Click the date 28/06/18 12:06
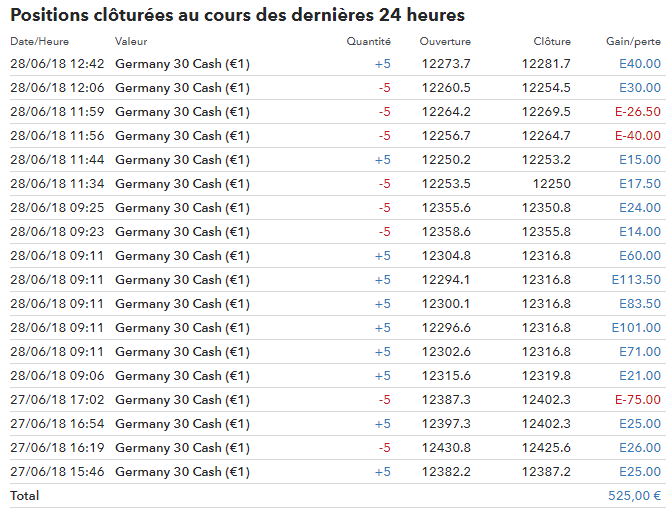 pyautogui.click(x=57, y=88)
